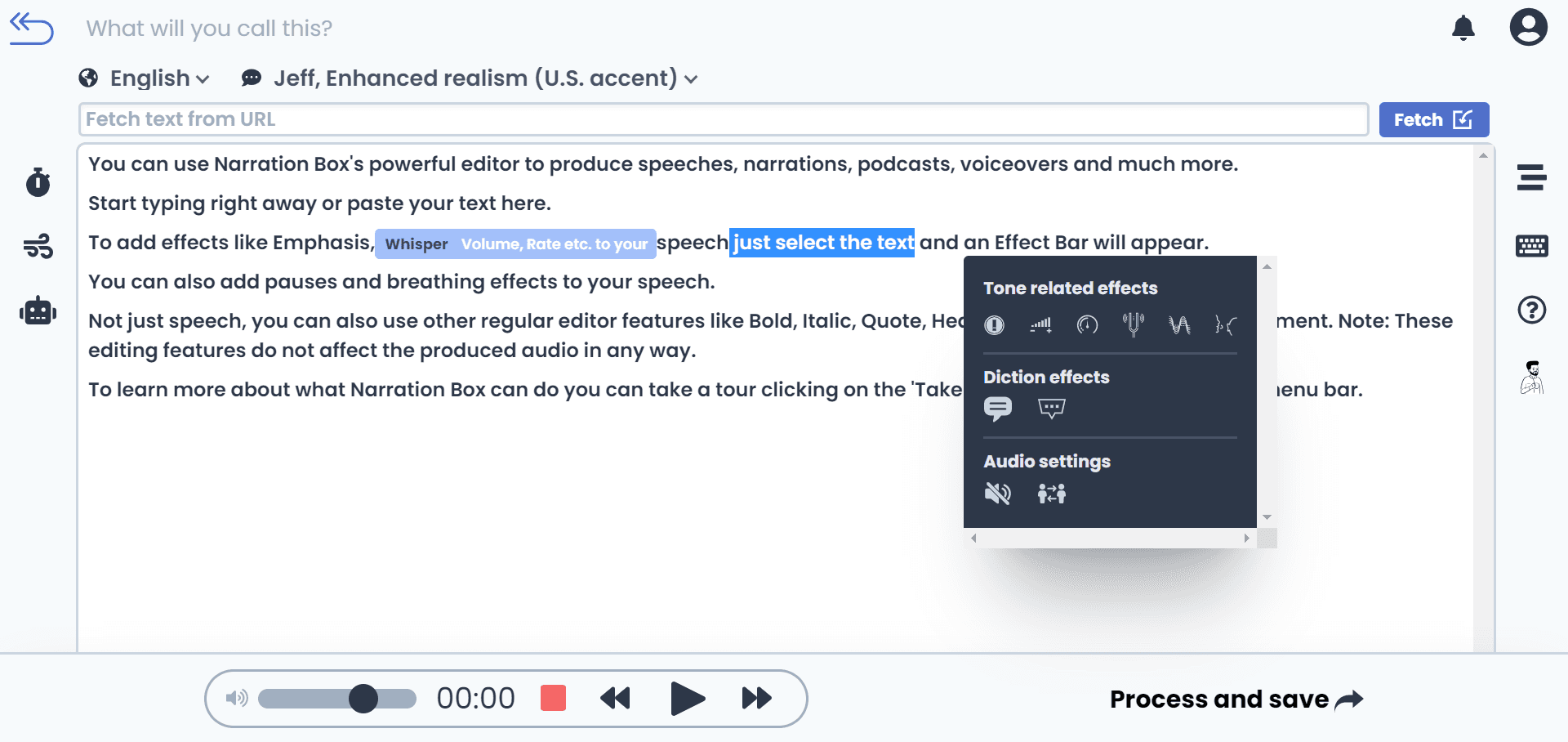
Task: Click the stopwatch pause icon in left sidebar
Action: point(38,181)
